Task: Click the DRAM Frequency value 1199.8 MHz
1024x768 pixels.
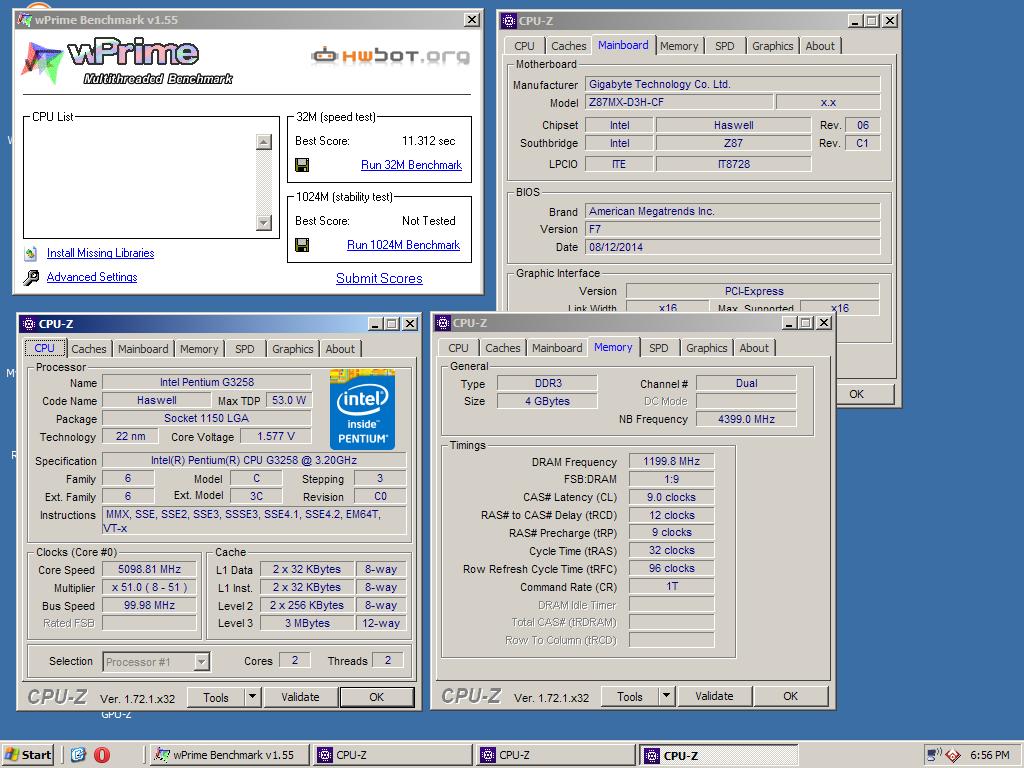Action: [671, 462]
